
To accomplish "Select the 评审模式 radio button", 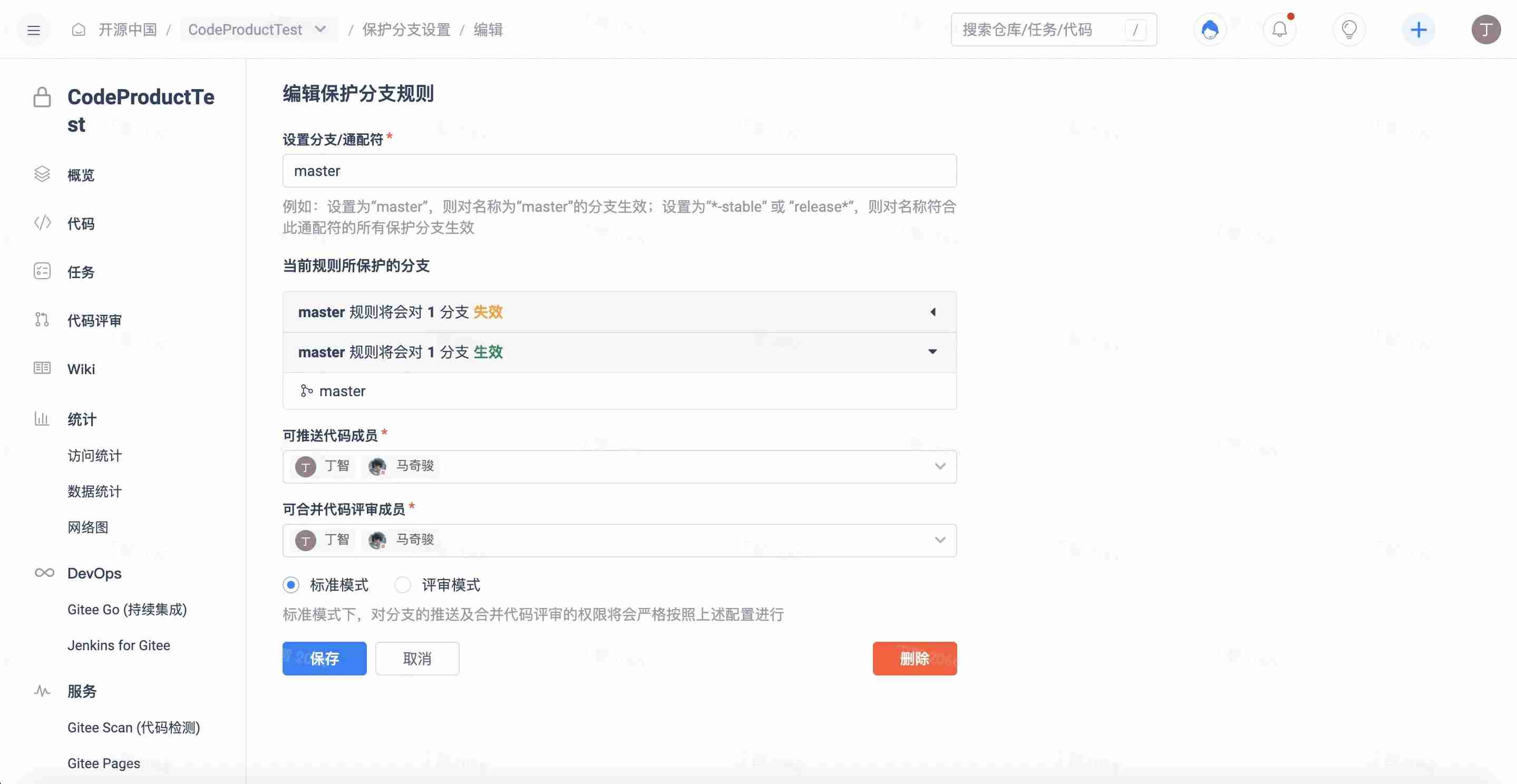I will [x=403, y=584].
